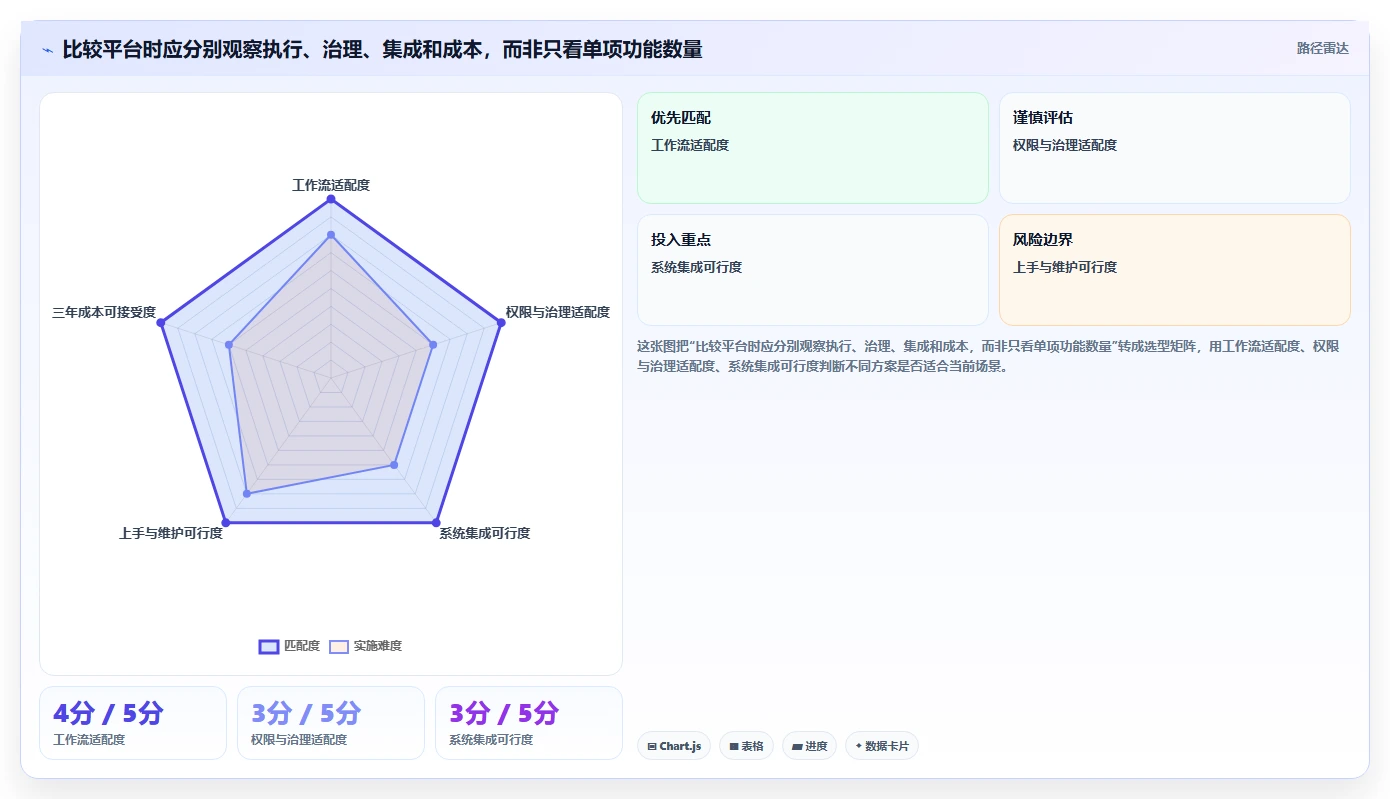This screenshot has width=1390, height=799.
Task: Click the 实施难度 legend color box
Action: (339, 647)
